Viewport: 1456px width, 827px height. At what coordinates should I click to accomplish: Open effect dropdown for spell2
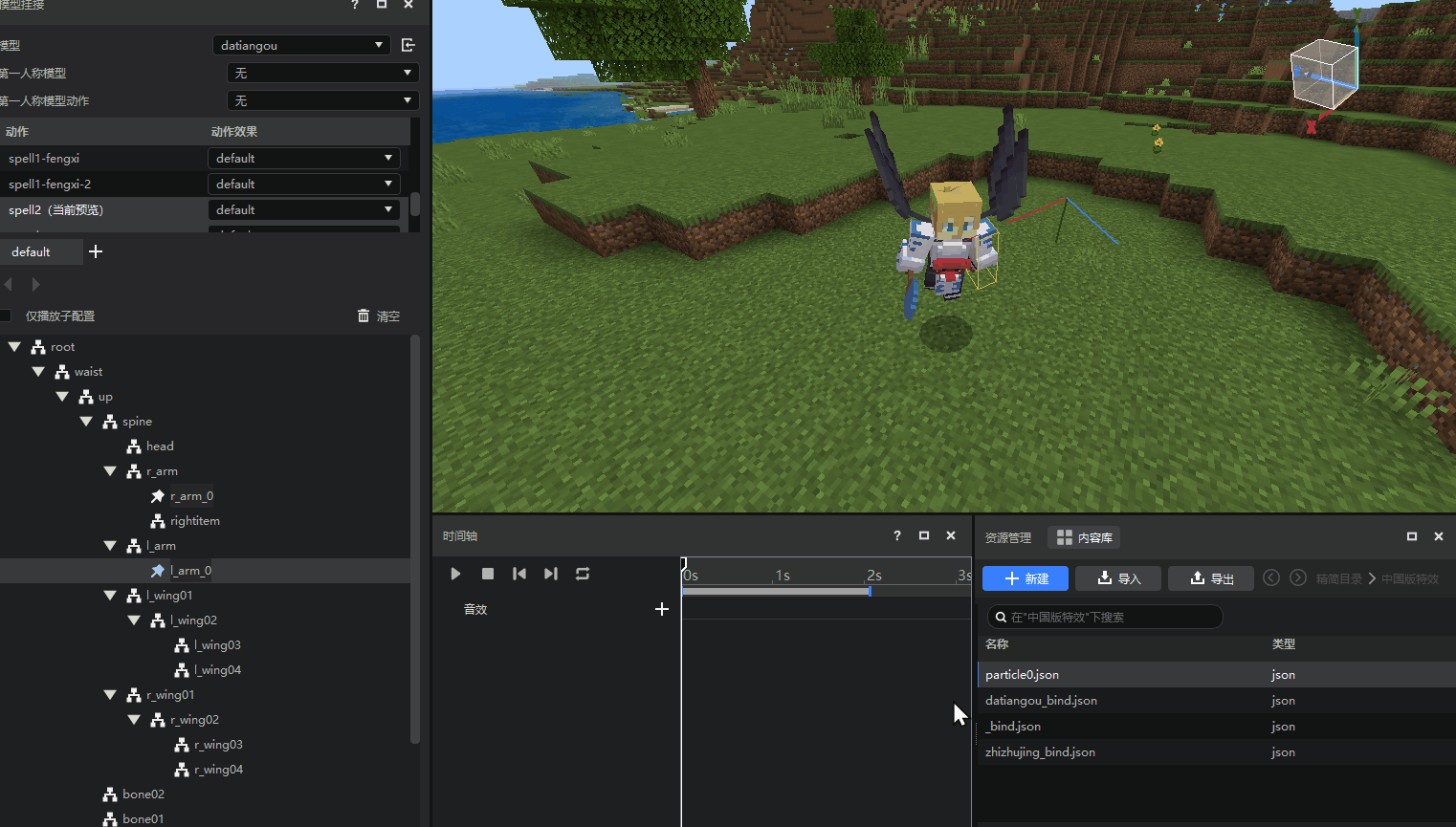(303, 209)
